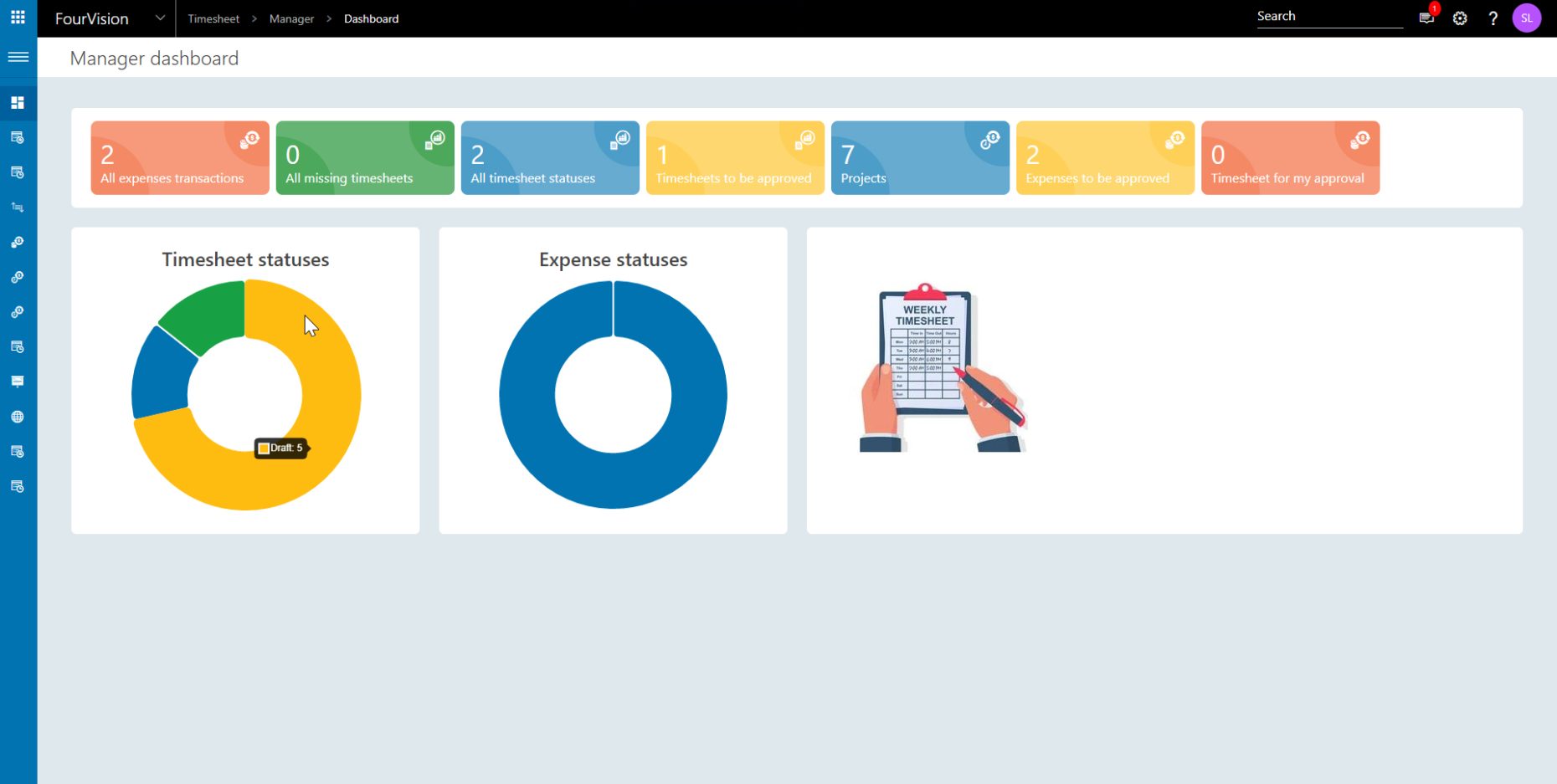Viewport: 1557px width, 784px height.
Task: Toggle the sidebar with the hamburger menu
Action: tap(18, 57)
